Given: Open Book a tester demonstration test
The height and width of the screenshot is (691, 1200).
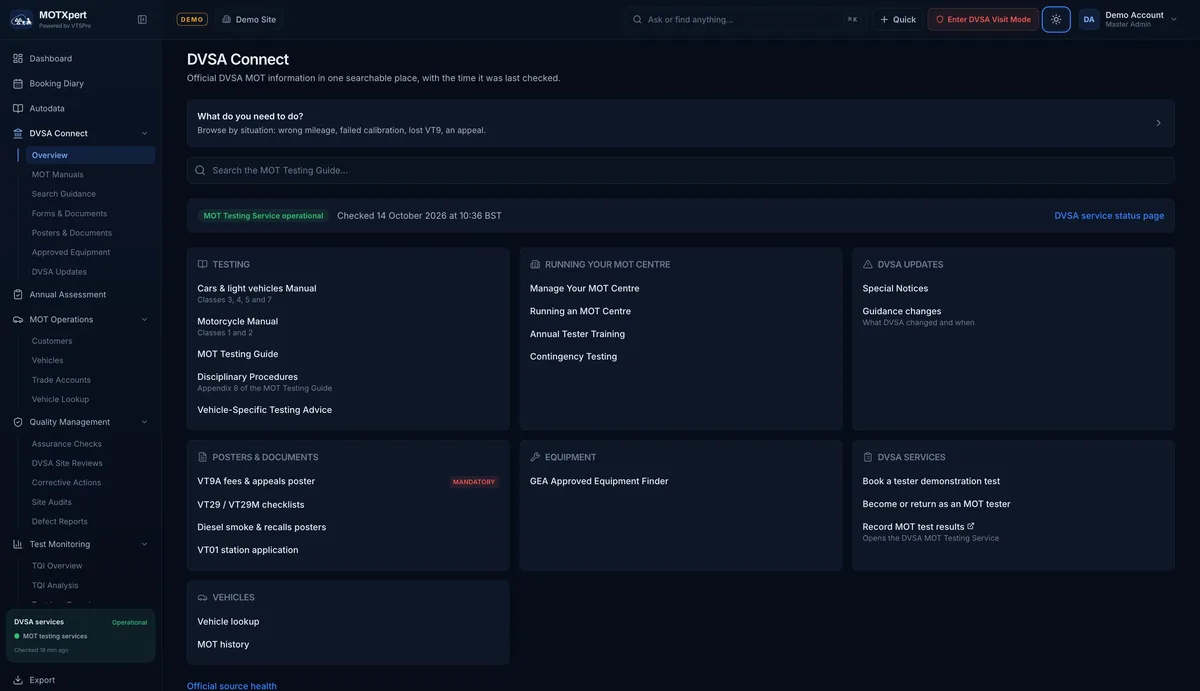Looking at the screenshot, I should click(931, 481).
